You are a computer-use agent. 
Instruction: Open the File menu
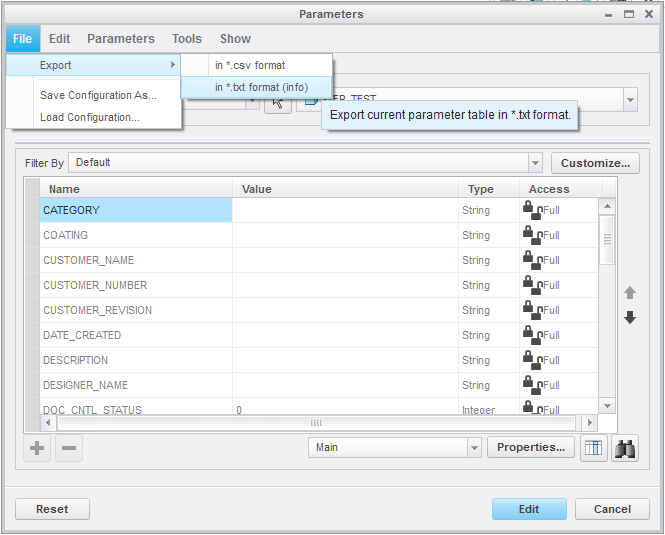coord(22,39)
